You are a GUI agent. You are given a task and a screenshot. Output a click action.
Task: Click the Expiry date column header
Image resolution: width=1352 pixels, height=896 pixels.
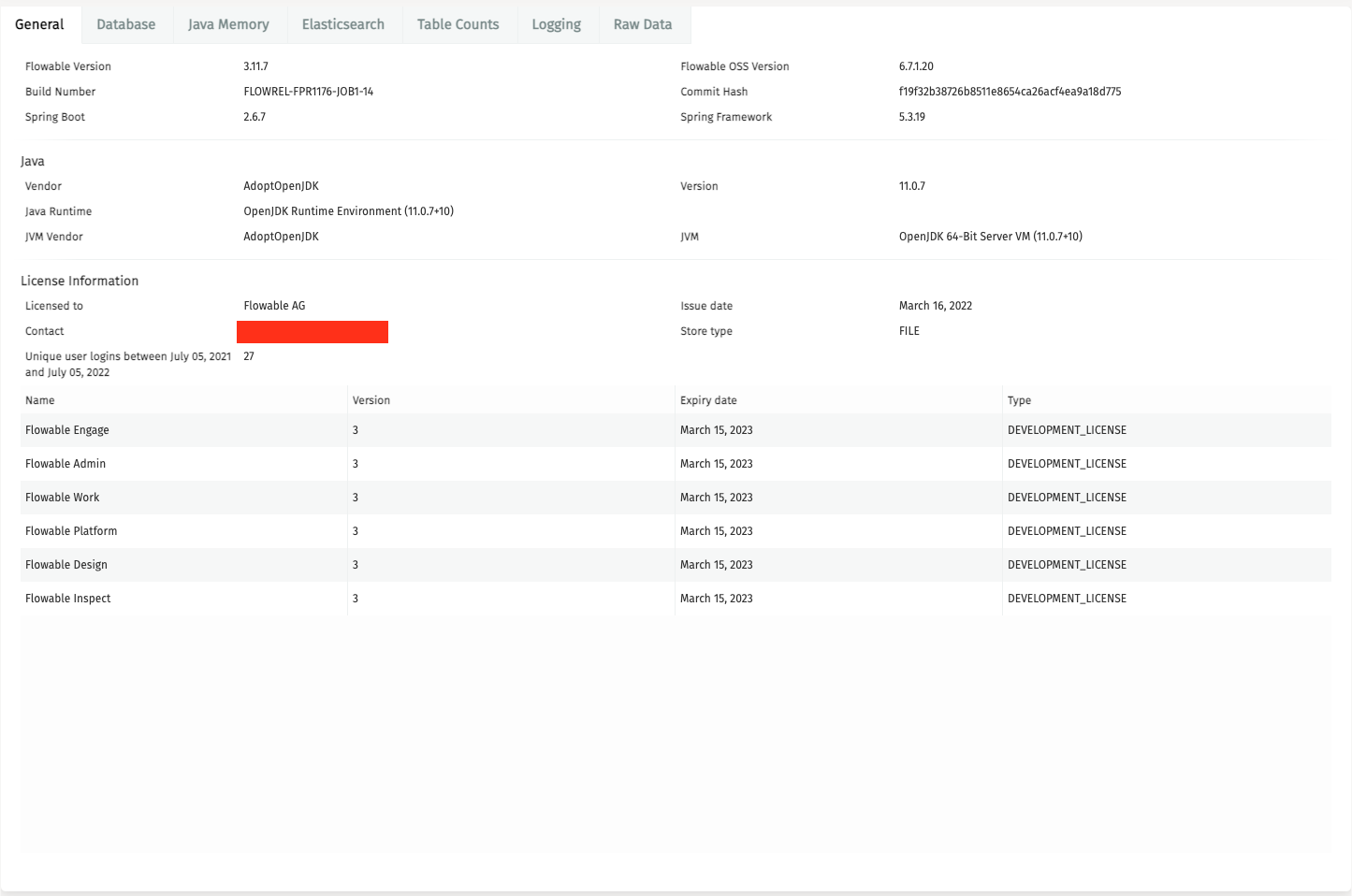pyautogui.click(x=708, y=399)
